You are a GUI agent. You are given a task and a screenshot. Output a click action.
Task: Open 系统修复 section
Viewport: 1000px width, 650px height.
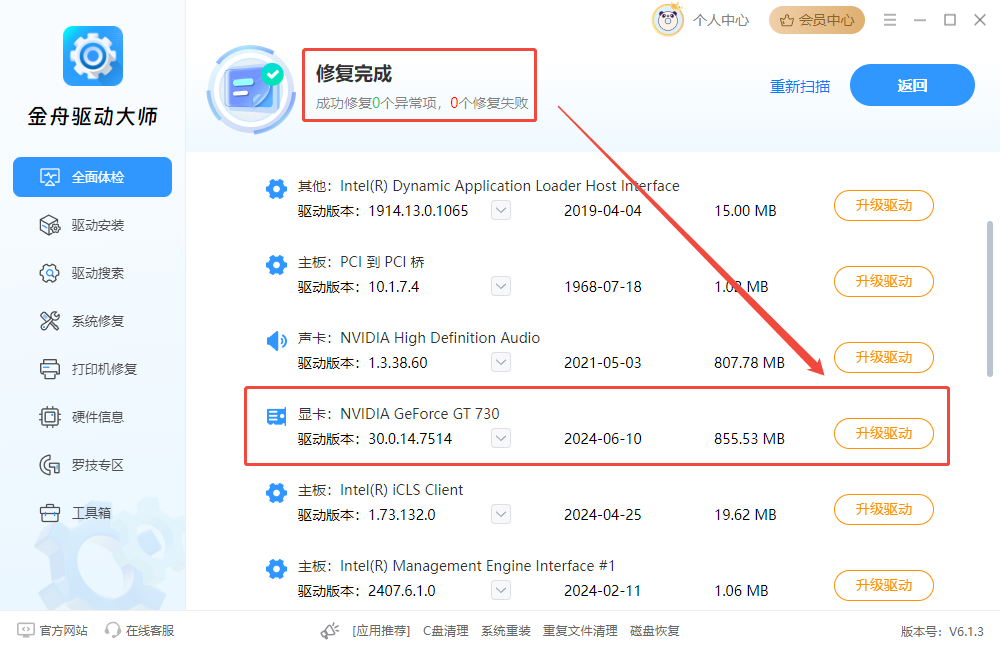[92, 321]
